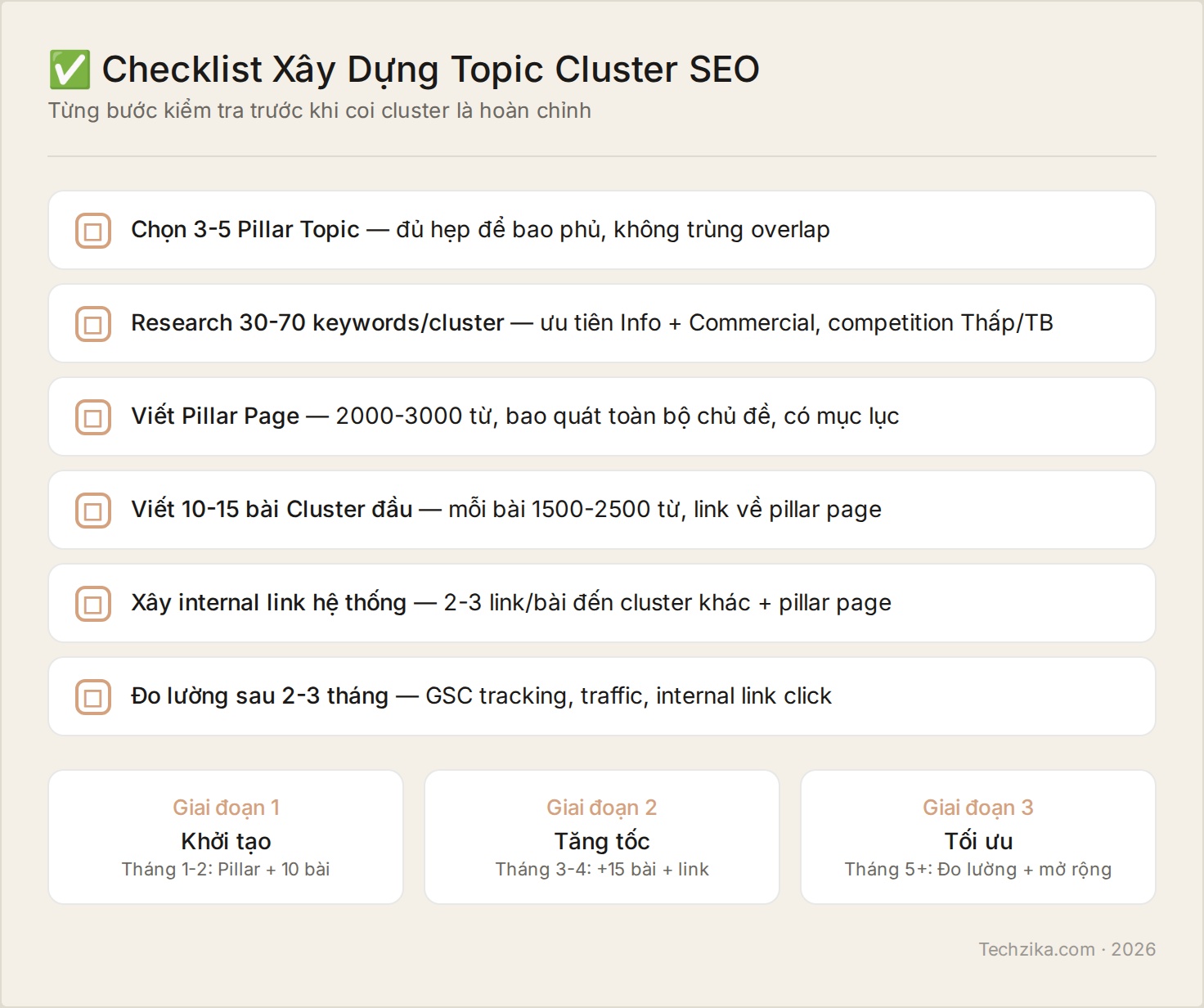Select the 'Tối ưu' phase title

tap(978, 841)
